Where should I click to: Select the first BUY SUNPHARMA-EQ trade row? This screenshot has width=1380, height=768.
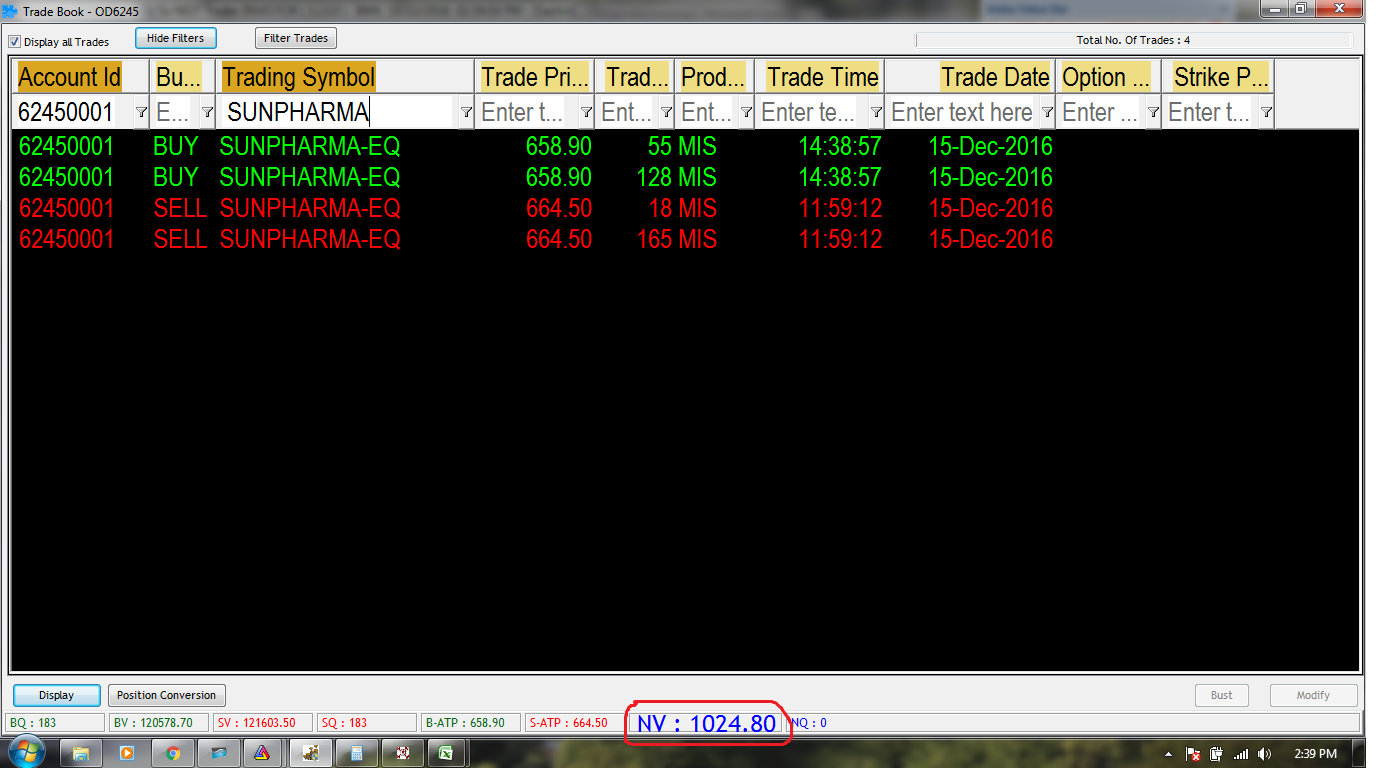[309, 147]
